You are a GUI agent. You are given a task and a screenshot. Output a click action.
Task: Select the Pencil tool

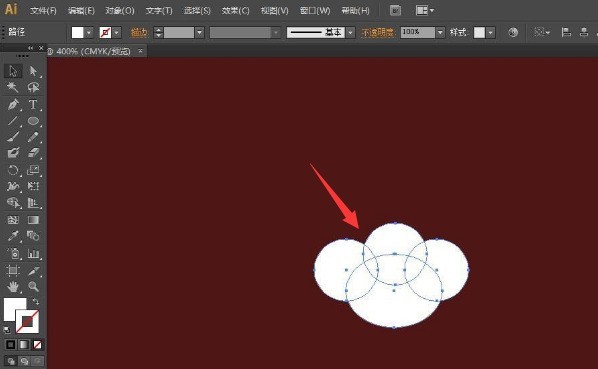[x=33, y=137]
